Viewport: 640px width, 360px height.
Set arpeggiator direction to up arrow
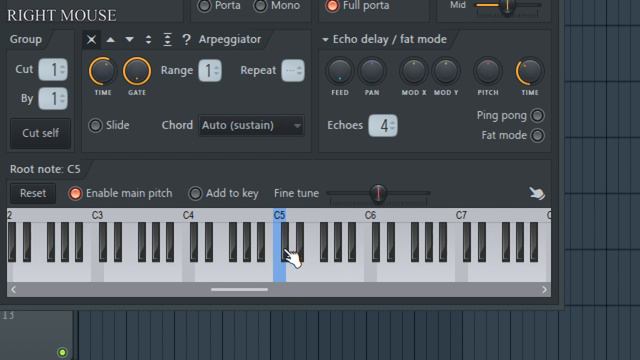111,40
